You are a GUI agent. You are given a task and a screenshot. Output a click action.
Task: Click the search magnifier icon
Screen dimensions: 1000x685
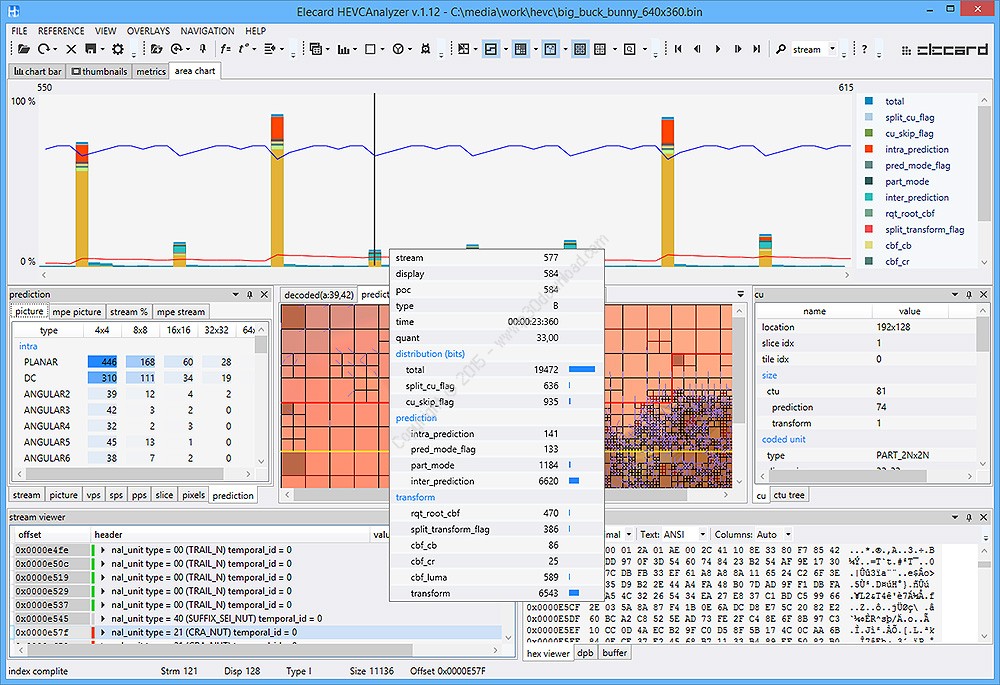tap(781, 49)
